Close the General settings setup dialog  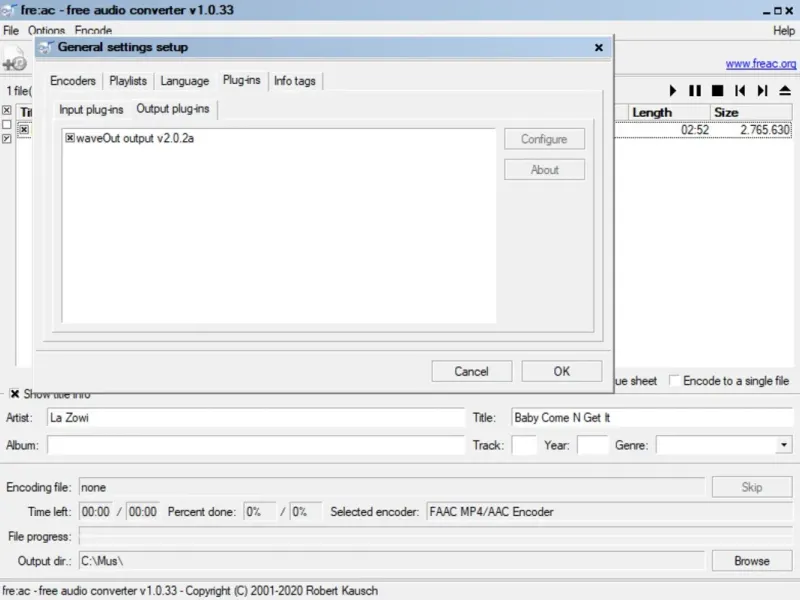(599, 47)
